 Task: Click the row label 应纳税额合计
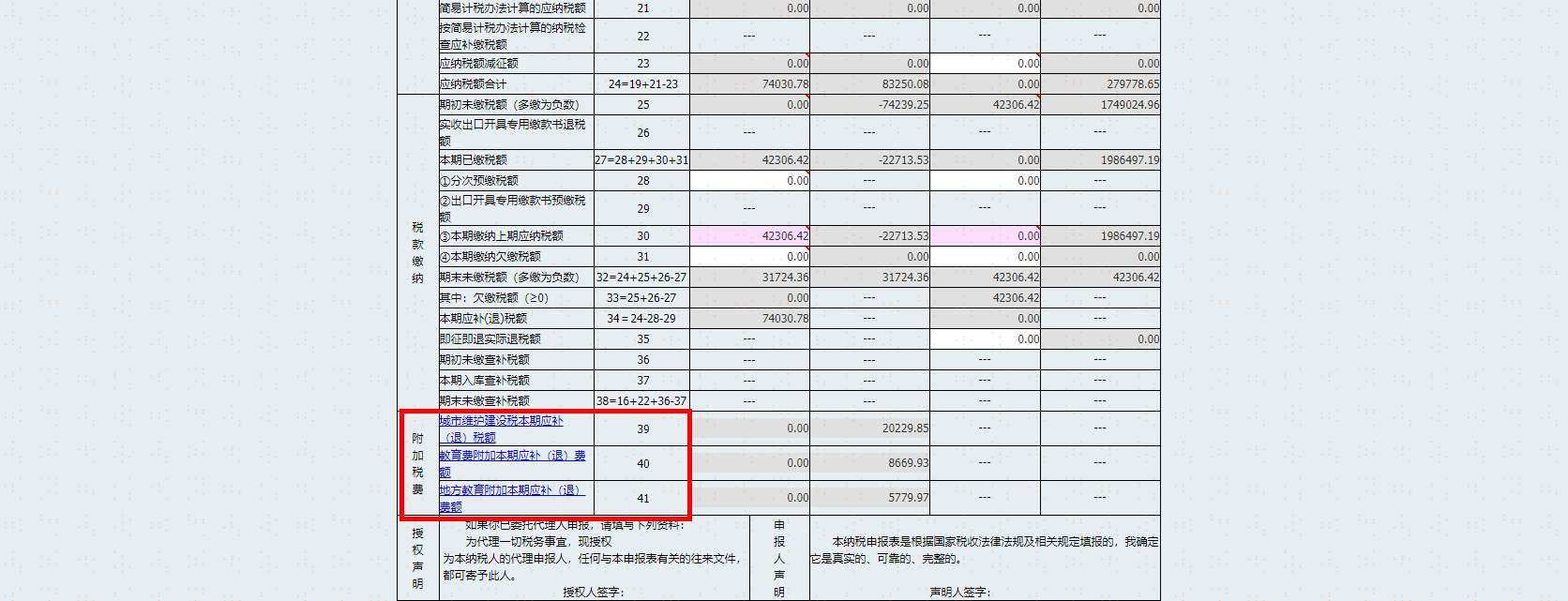click(474, 83)
